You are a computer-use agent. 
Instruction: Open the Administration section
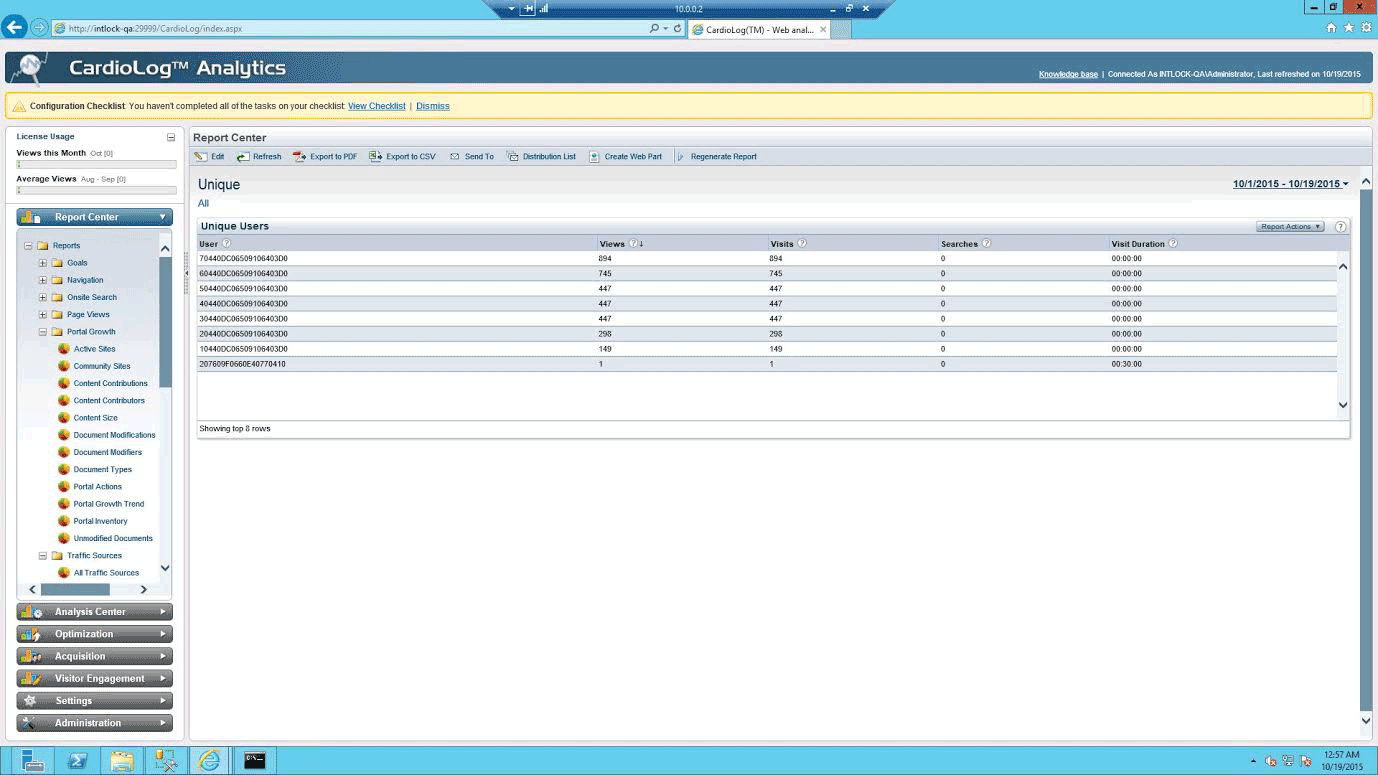94,723
